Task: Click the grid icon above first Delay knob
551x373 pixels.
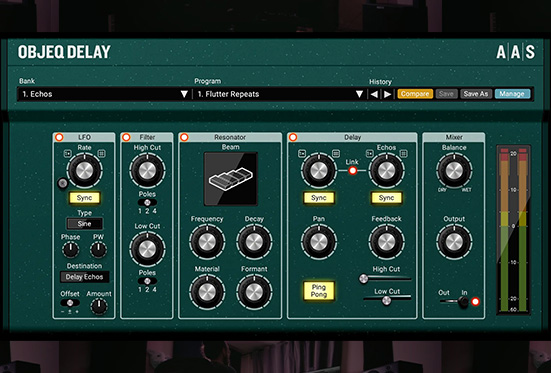Action: 336,153
